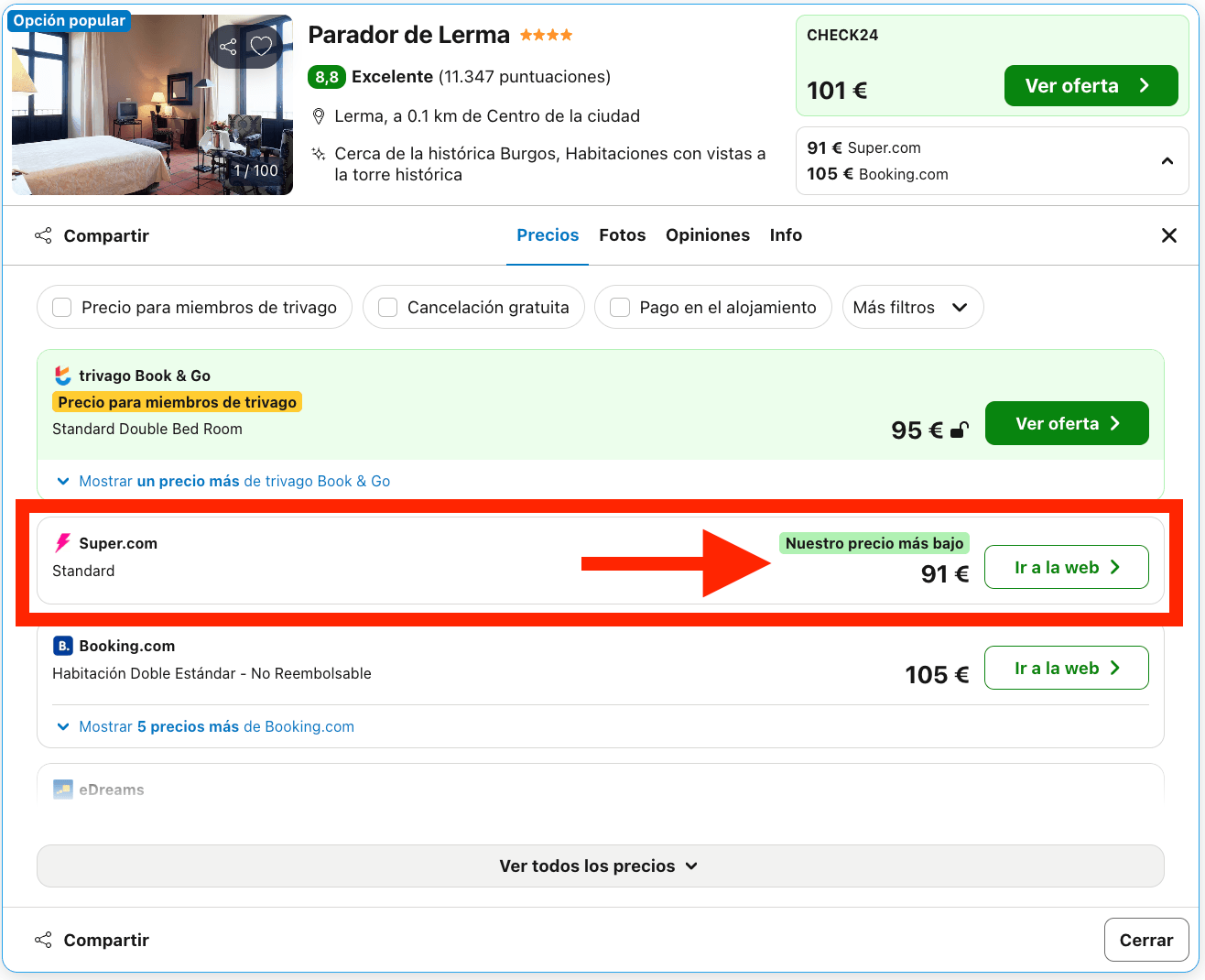Click the eDreams logo icon

pos(62,789)
